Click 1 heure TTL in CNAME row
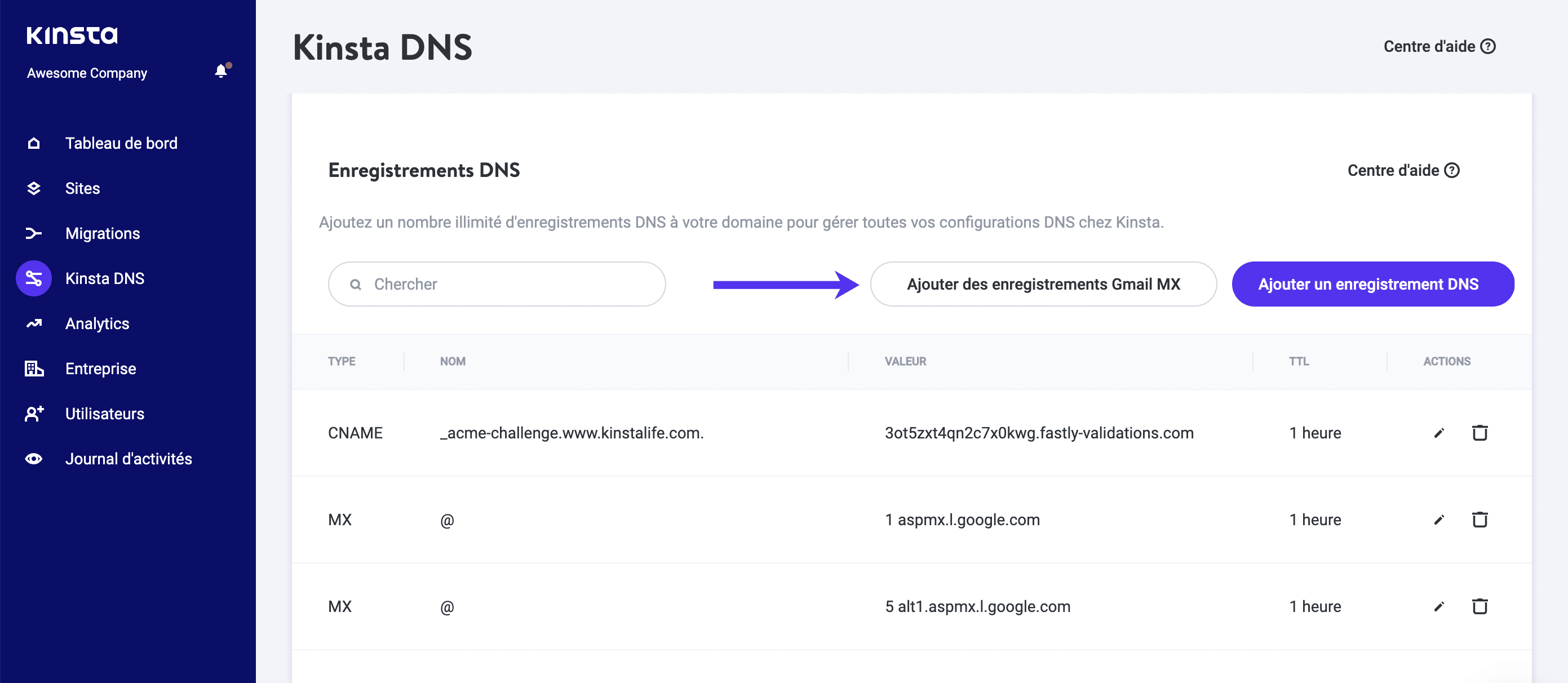Viewport: 1568px width, 683px height. [x=1315, y=433]
